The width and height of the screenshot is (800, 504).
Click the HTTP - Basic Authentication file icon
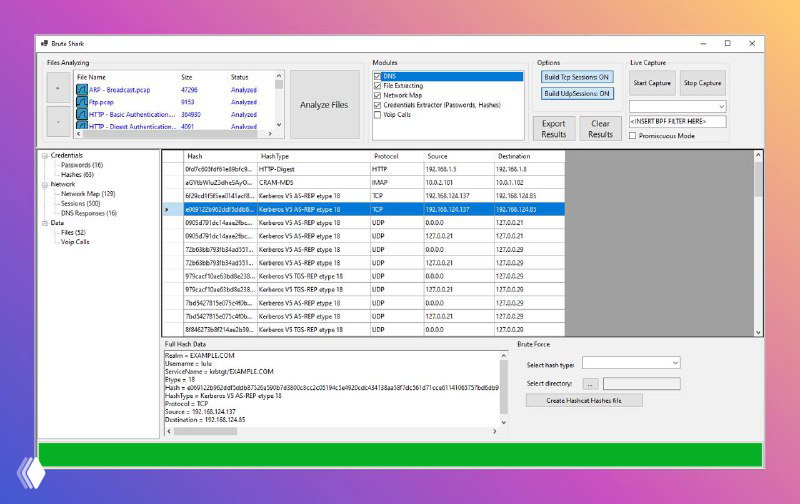click(82, 115)
